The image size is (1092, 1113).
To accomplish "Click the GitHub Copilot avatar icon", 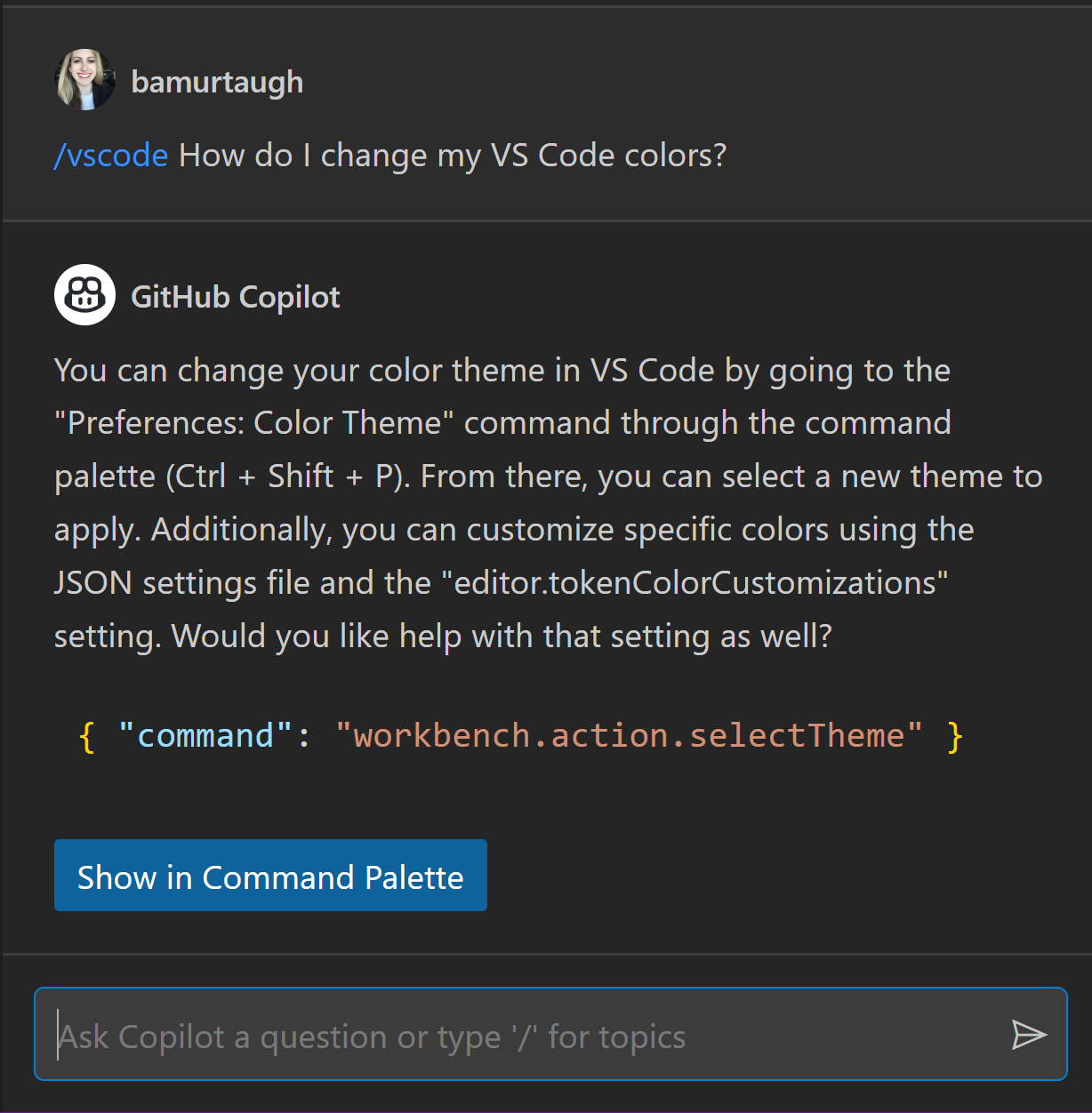I will click(x=84, y=294).
